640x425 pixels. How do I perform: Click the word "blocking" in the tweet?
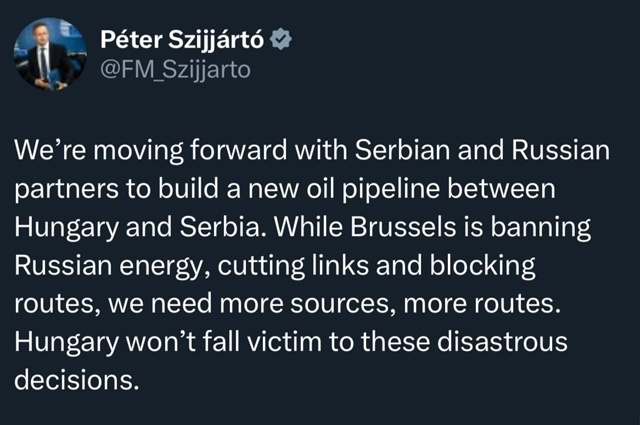482,266
